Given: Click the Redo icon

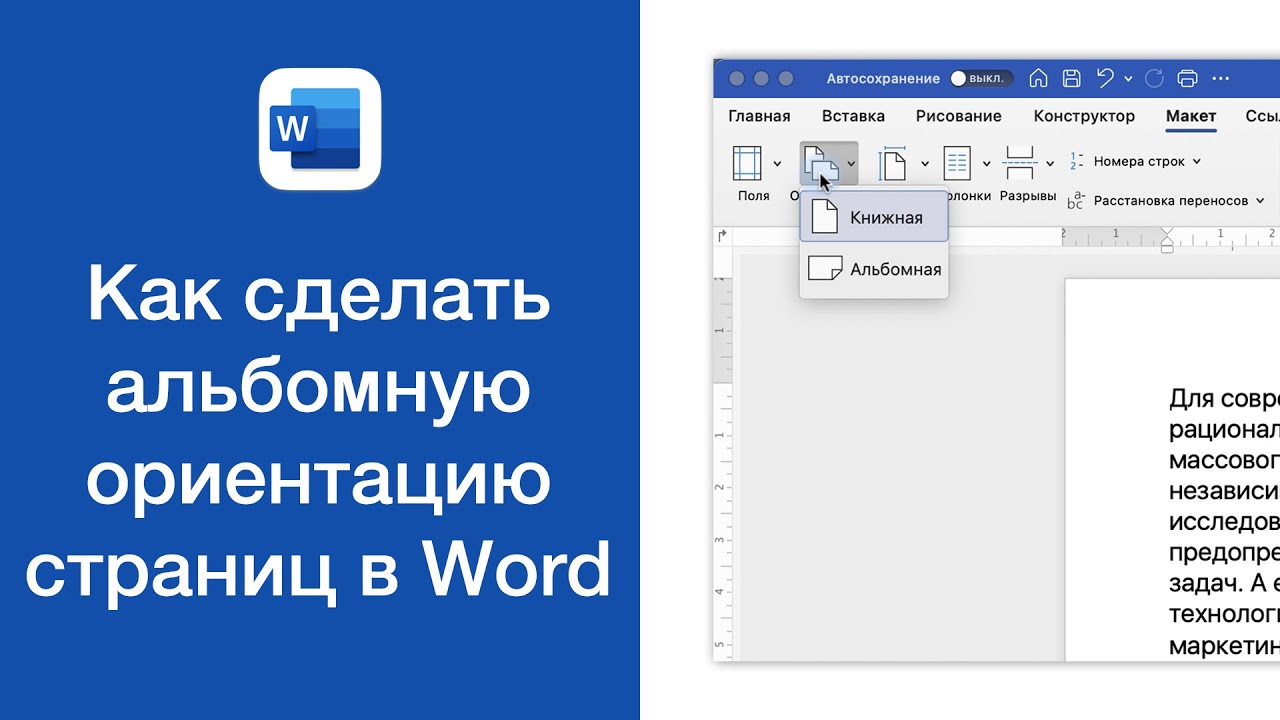Looking at the screenshot, I should click(x=1154, y=78).
